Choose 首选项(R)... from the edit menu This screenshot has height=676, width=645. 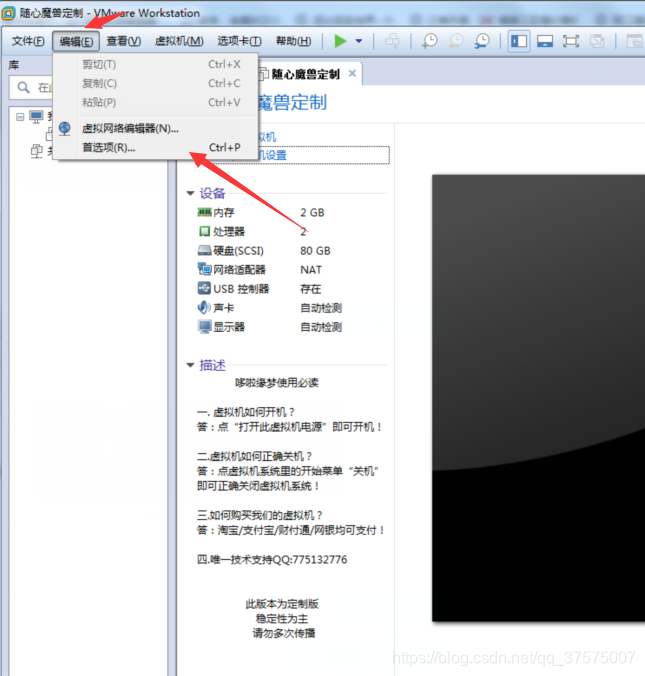click(x=155, y=147)
